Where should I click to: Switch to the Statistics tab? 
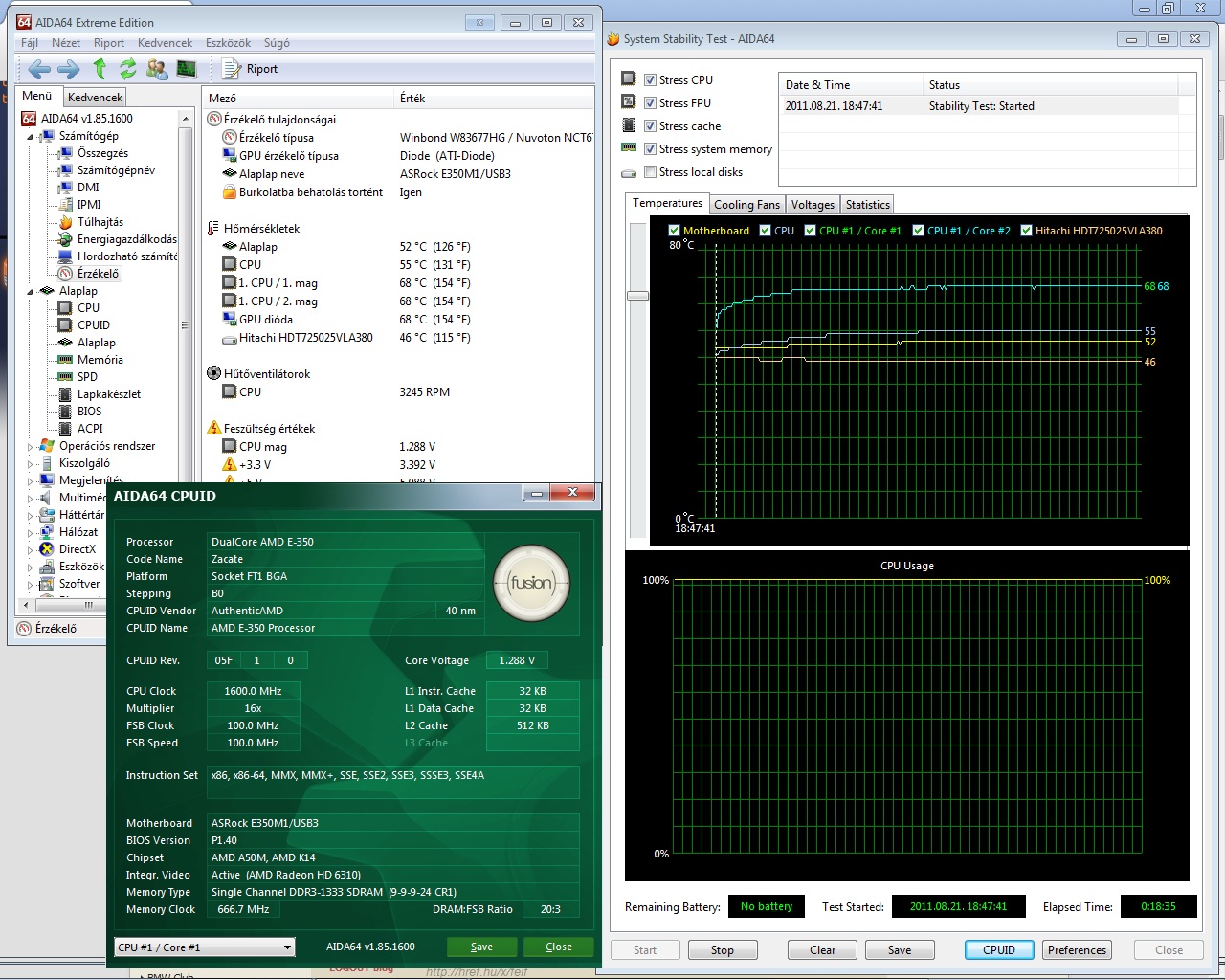point(868,205)
